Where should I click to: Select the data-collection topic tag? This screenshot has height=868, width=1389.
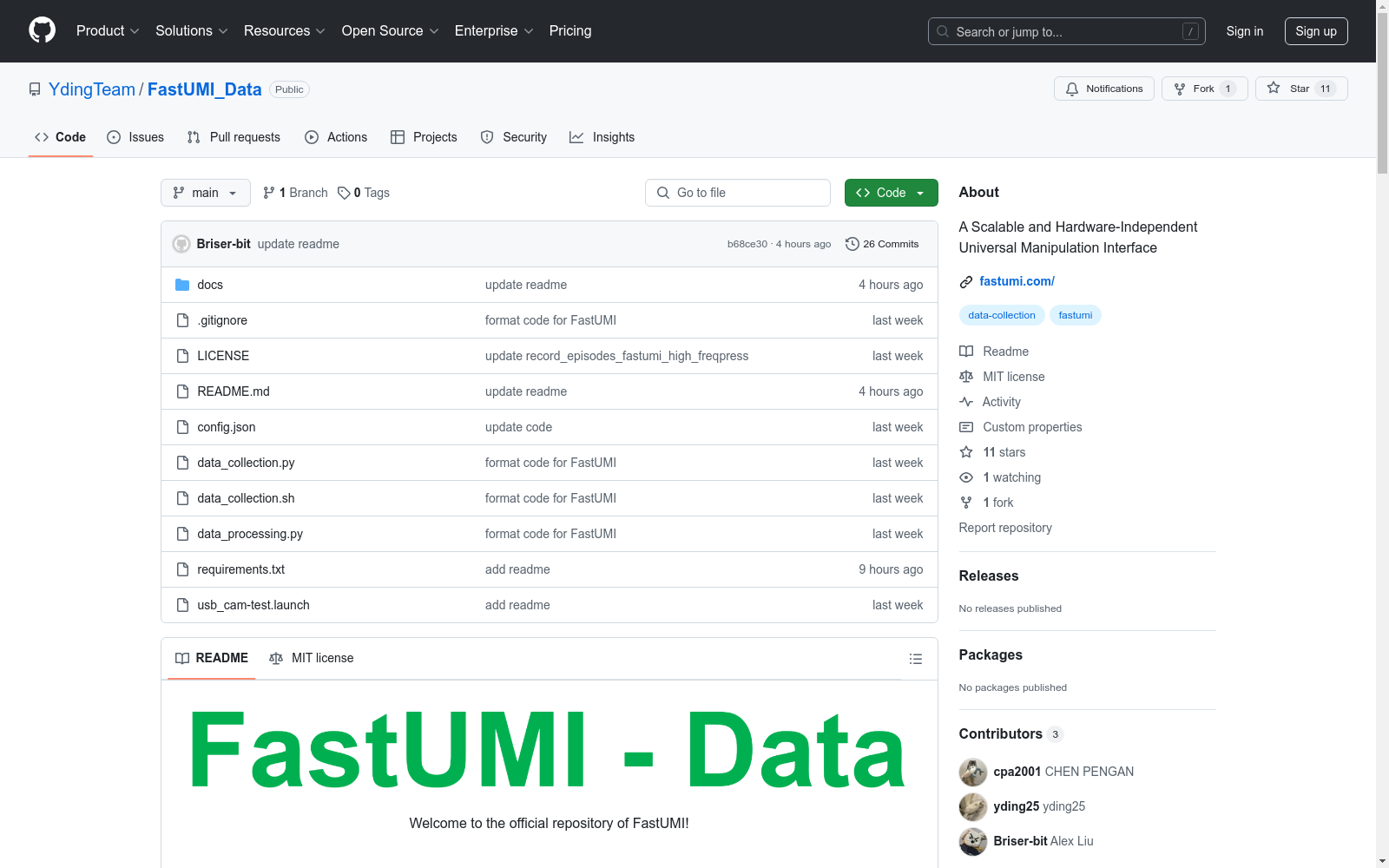1002,315
